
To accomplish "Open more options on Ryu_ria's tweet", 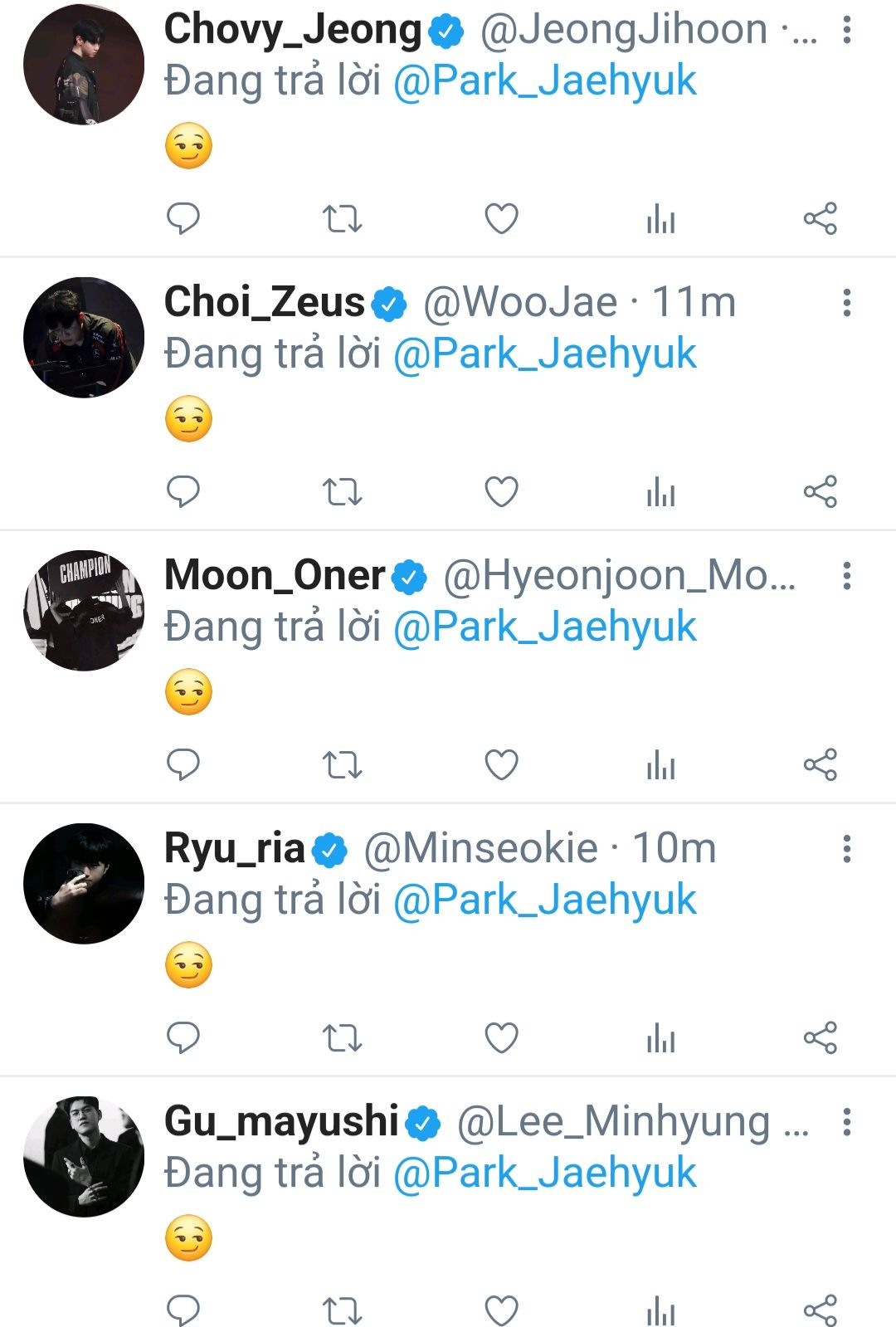I will pyautogui.click(x=846, y=849).
